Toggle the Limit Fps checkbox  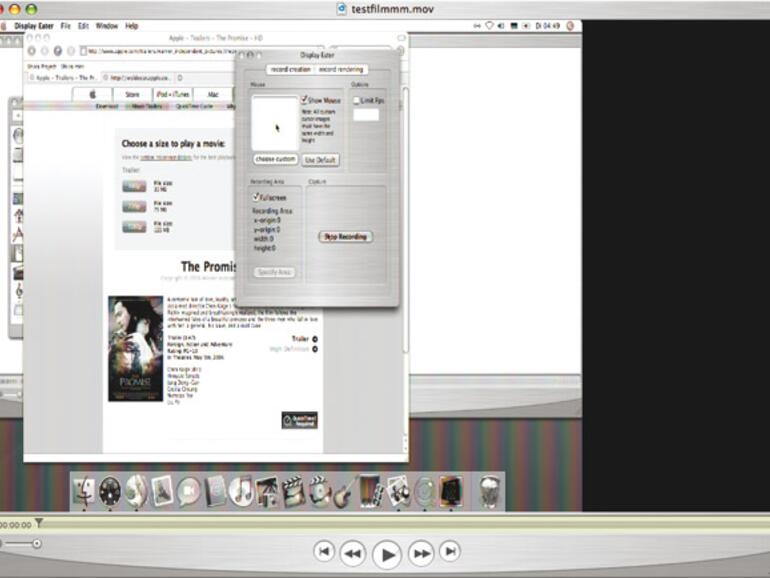[357, 100]
